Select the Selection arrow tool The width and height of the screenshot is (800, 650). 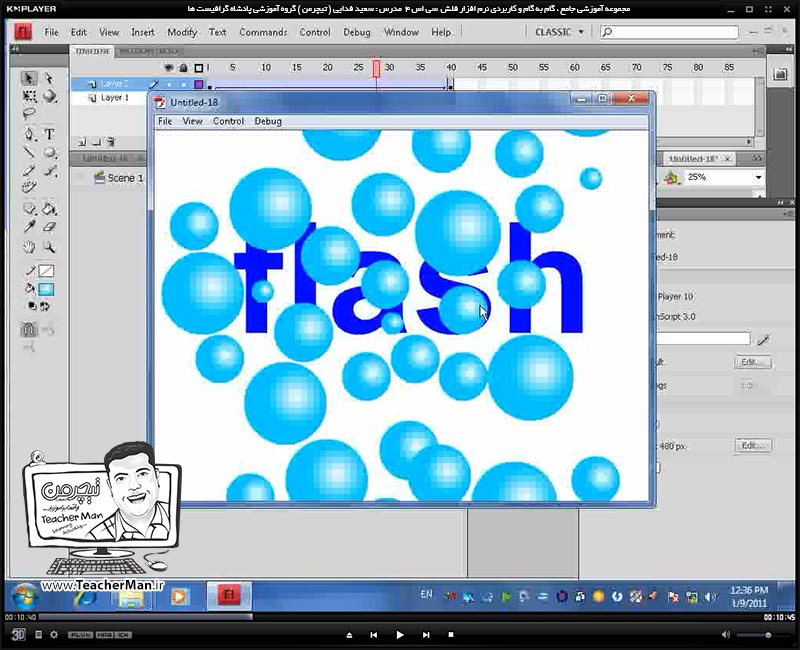(29, 78)
